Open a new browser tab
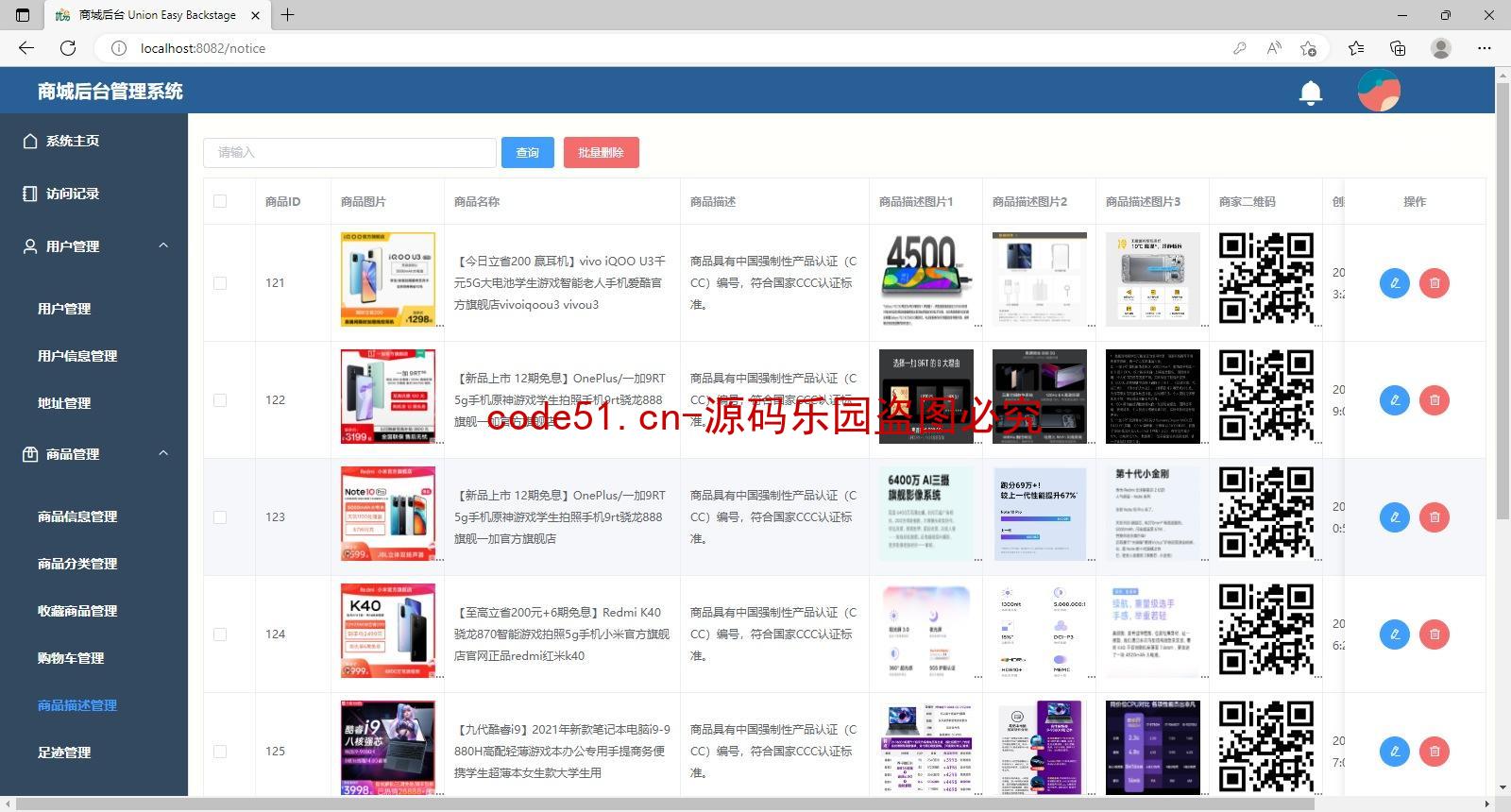 [288, 15]
